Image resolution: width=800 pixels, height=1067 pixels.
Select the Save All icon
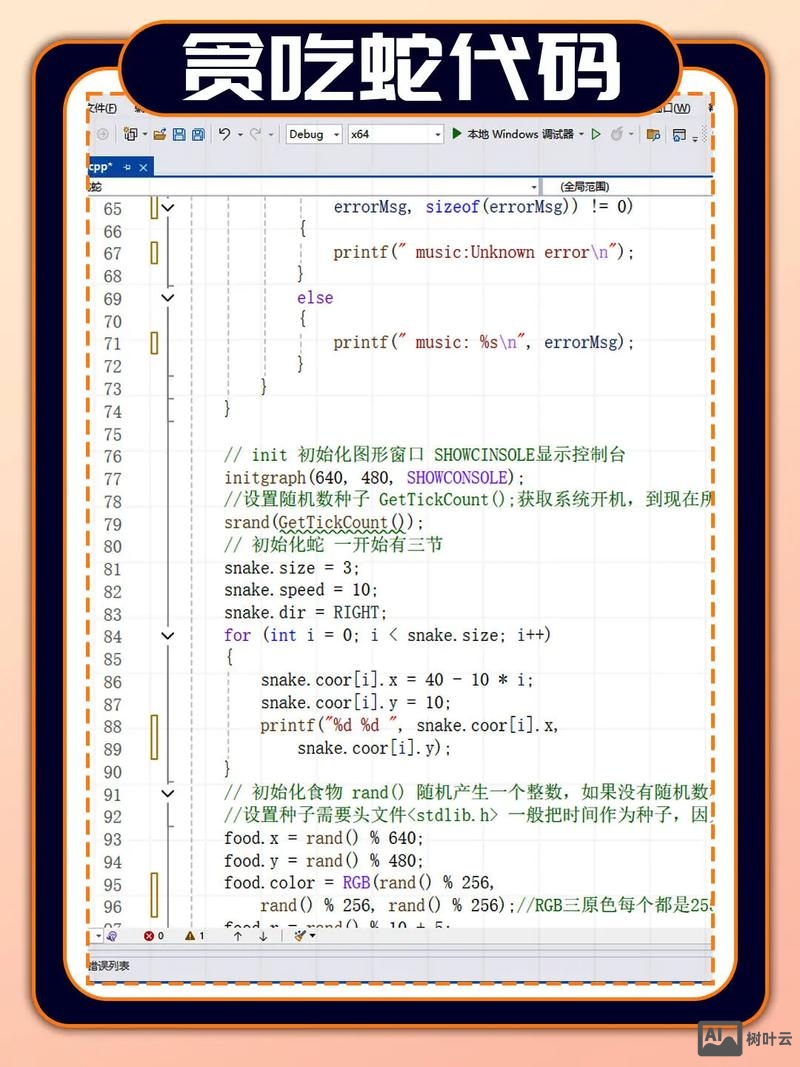pyautogui.click(x=196, y=134)
